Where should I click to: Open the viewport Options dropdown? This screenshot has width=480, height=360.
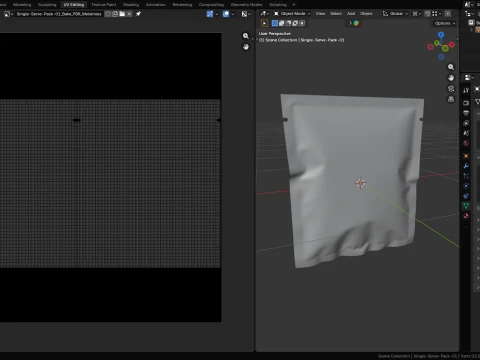[x=445, y=23]
